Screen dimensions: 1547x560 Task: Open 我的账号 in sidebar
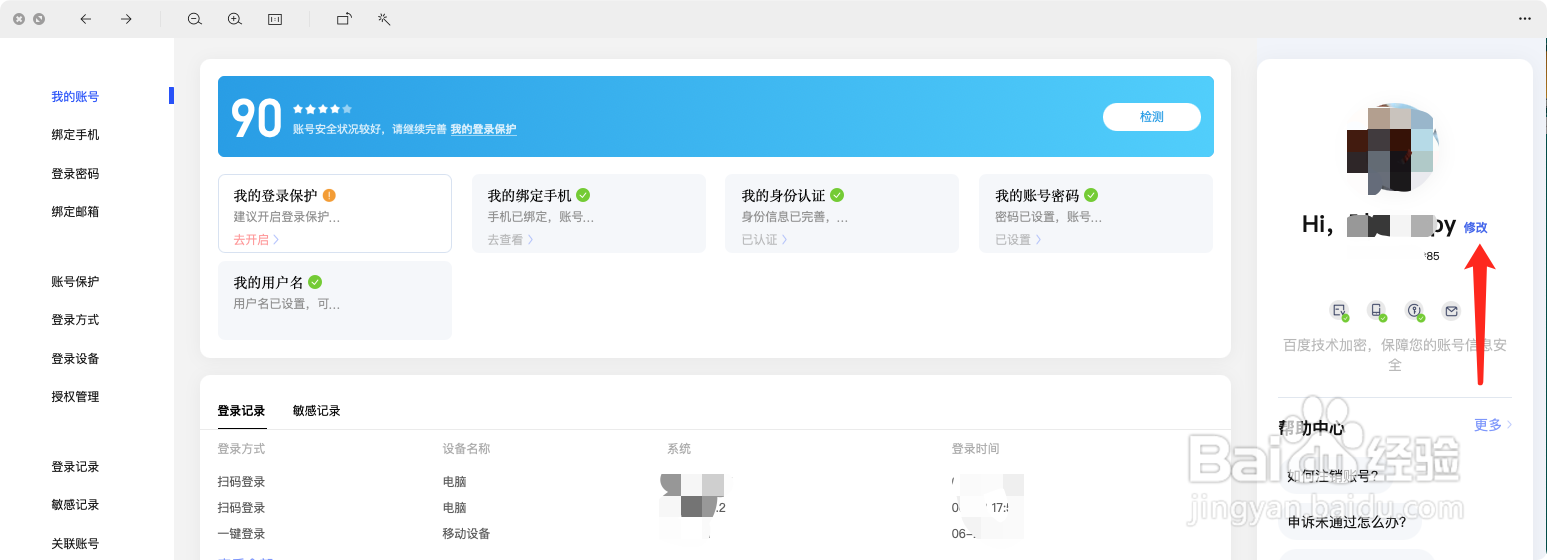75,97
